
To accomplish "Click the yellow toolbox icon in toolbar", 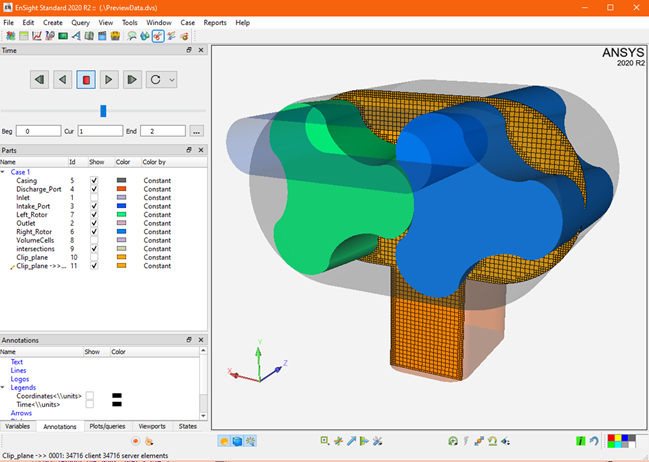I will coord(115,36).
